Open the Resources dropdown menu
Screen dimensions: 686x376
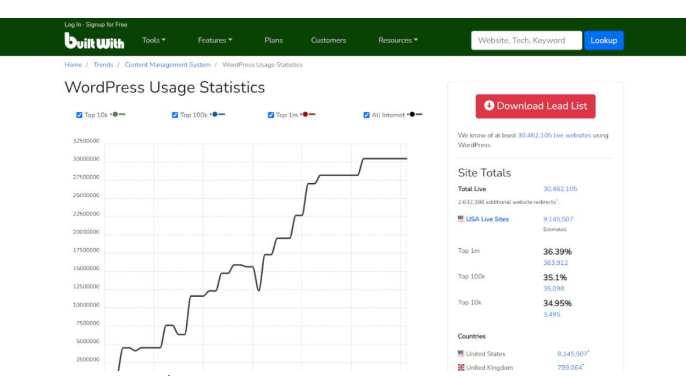[x=398, y=40]
